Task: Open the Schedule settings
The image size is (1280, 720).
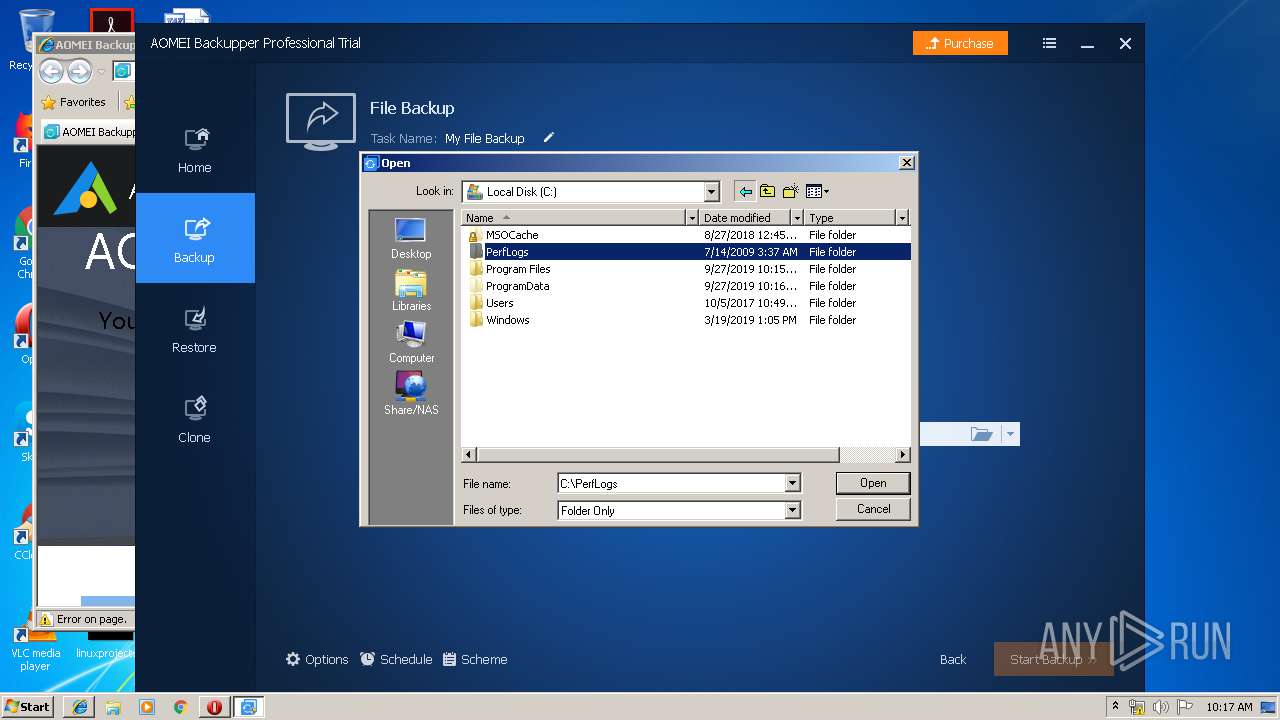Action: click(x=396, y=659)
